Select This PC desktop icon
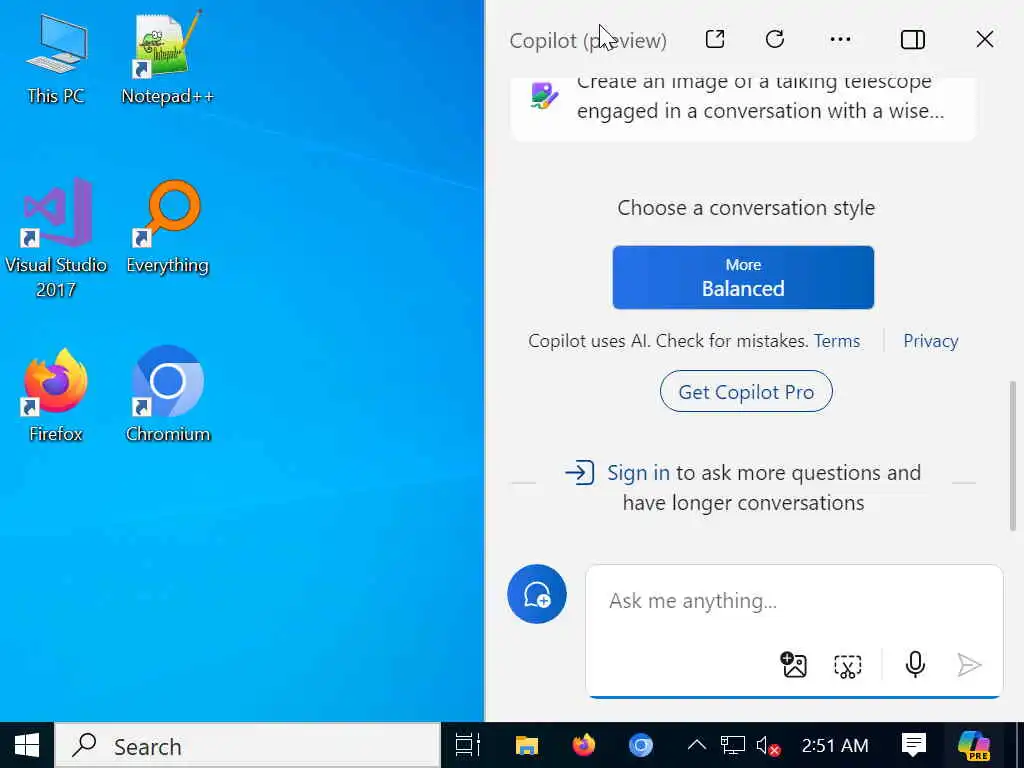The height and width of the screenshot is (768, 1024). coord(56,60)
